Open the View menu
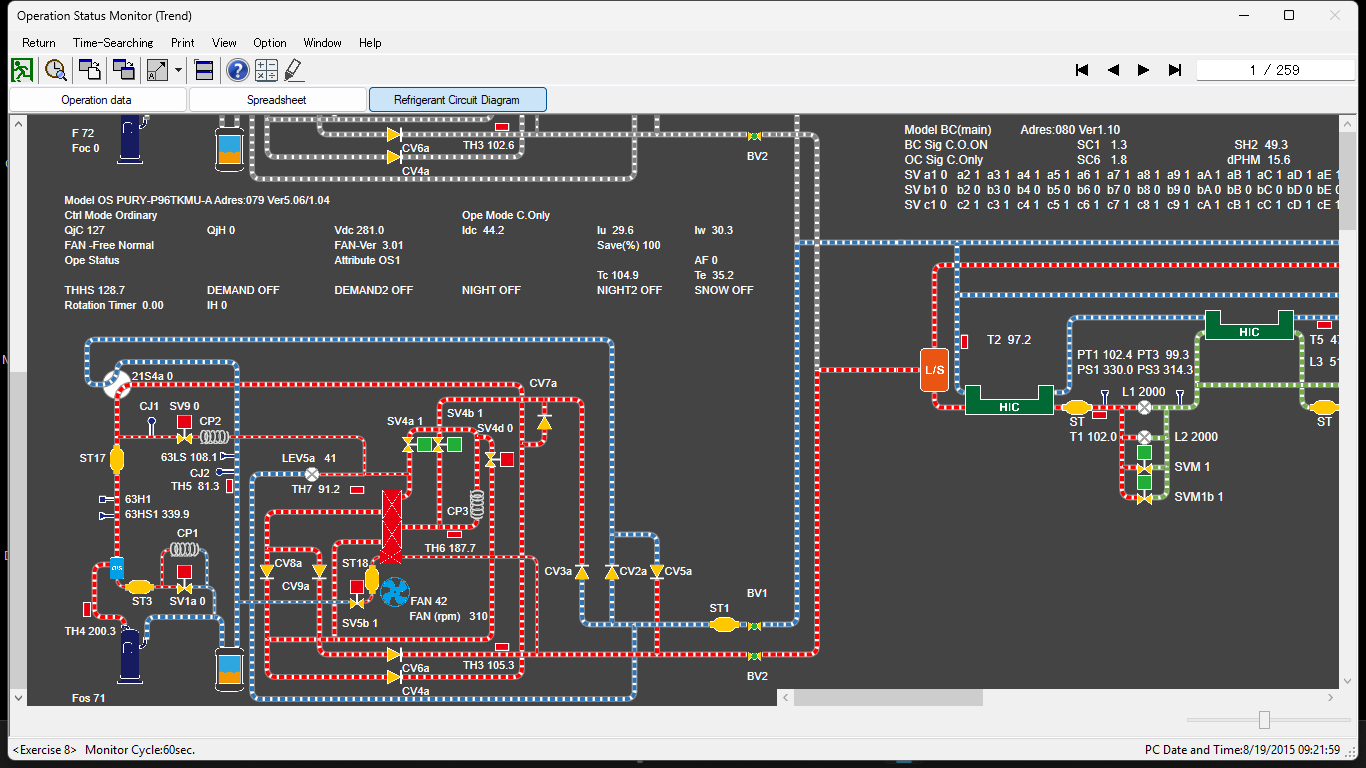Viewport: 1366px width, 768px height. 224,43
